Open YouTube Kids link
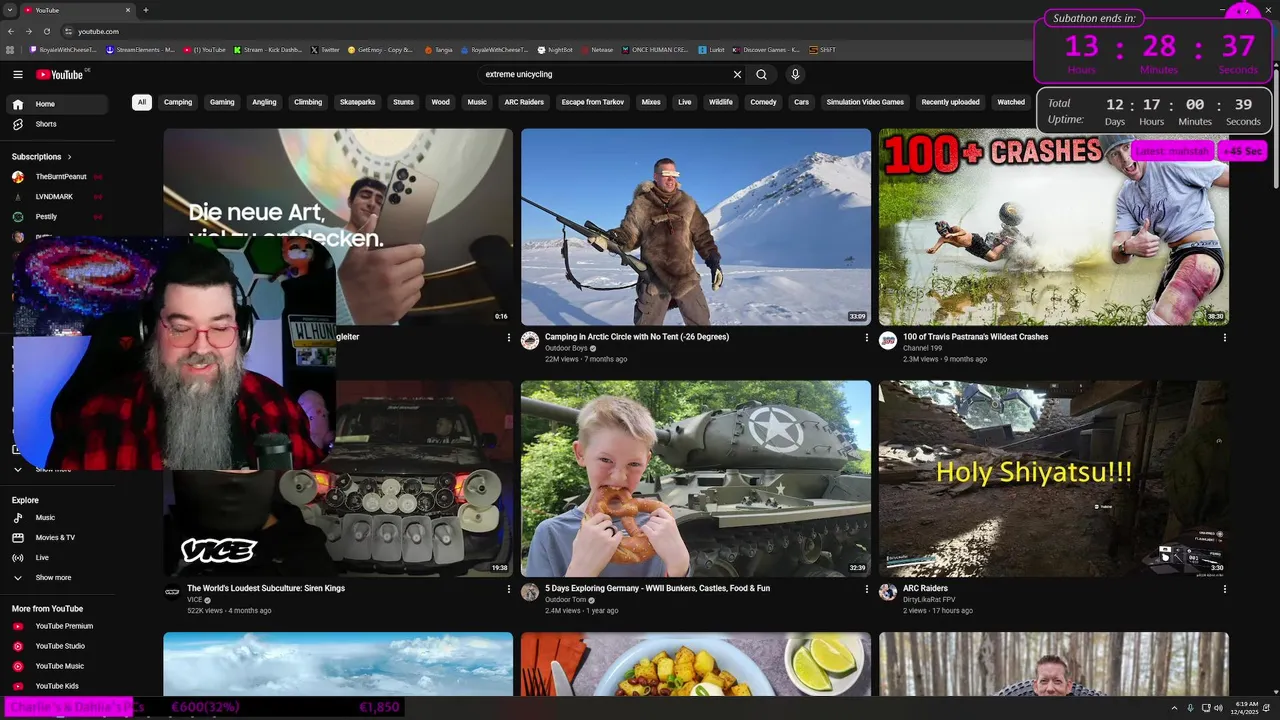 (56, 686)
